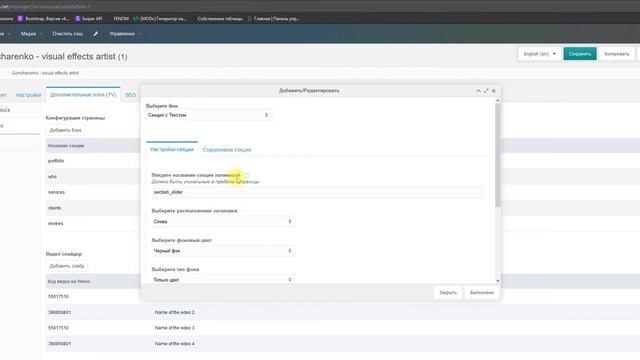Select the services section row

93,192
